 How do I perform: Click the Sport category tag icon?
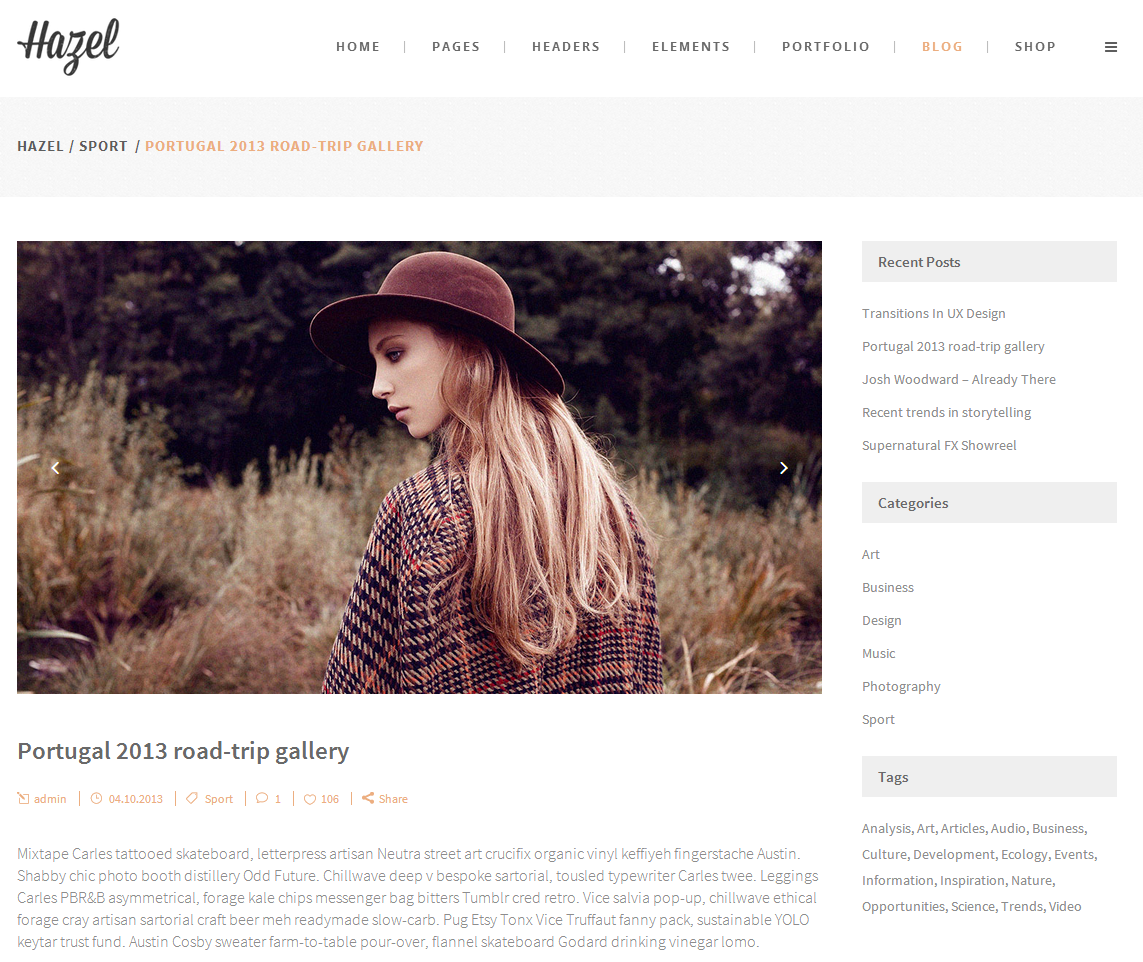tap(192, 798)
